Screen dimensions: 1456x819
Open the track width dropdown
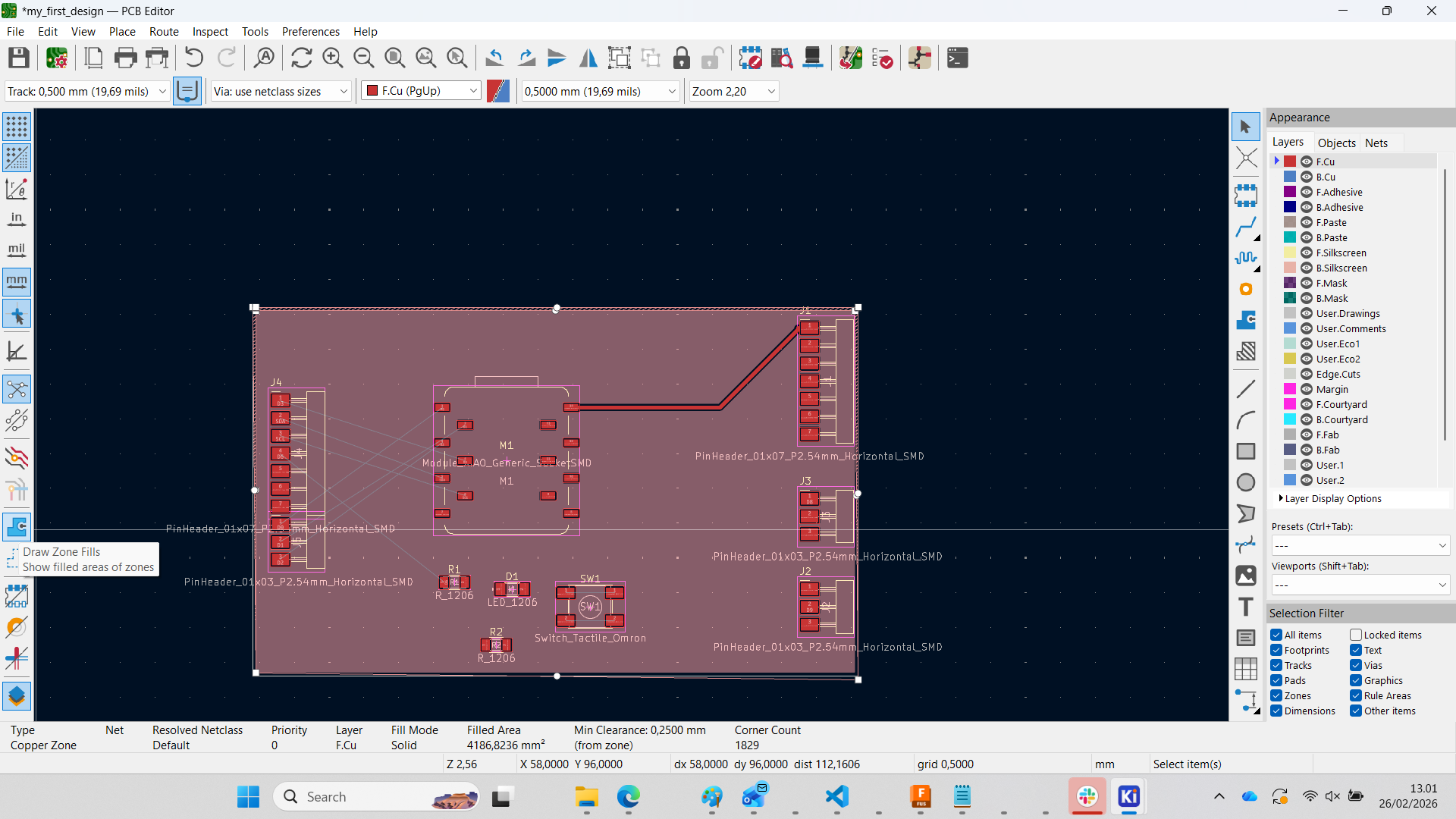tap(162, 91)
